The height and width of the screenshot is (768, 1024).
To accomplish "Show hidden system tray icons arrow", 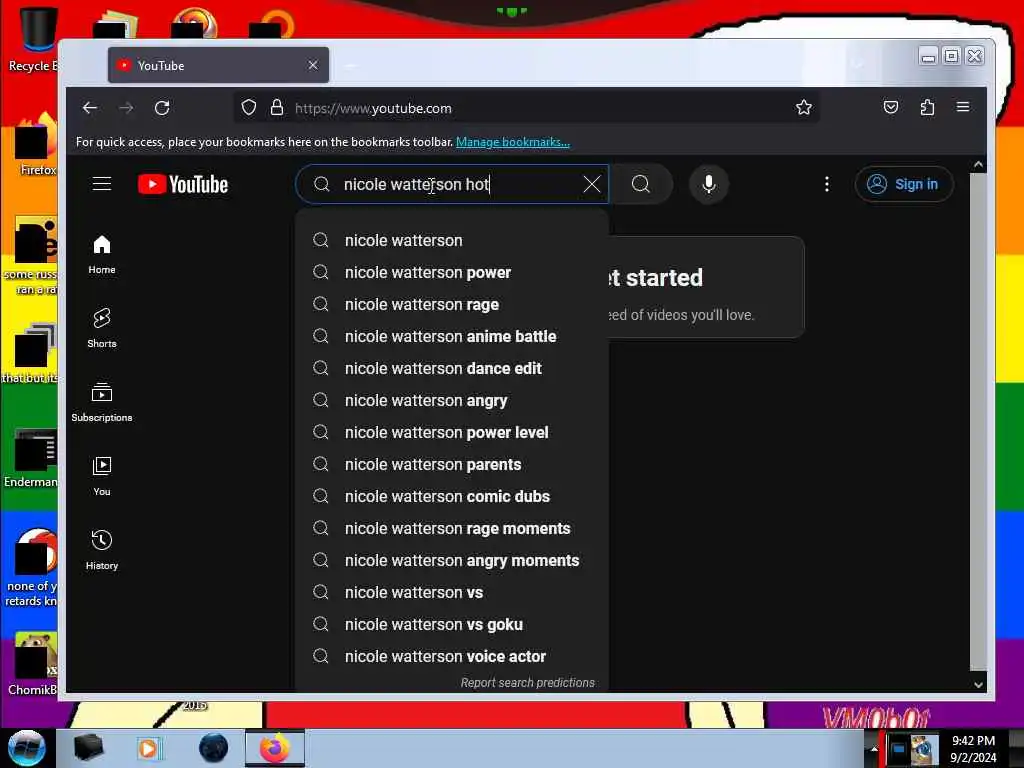I will (x=874, y=748).
